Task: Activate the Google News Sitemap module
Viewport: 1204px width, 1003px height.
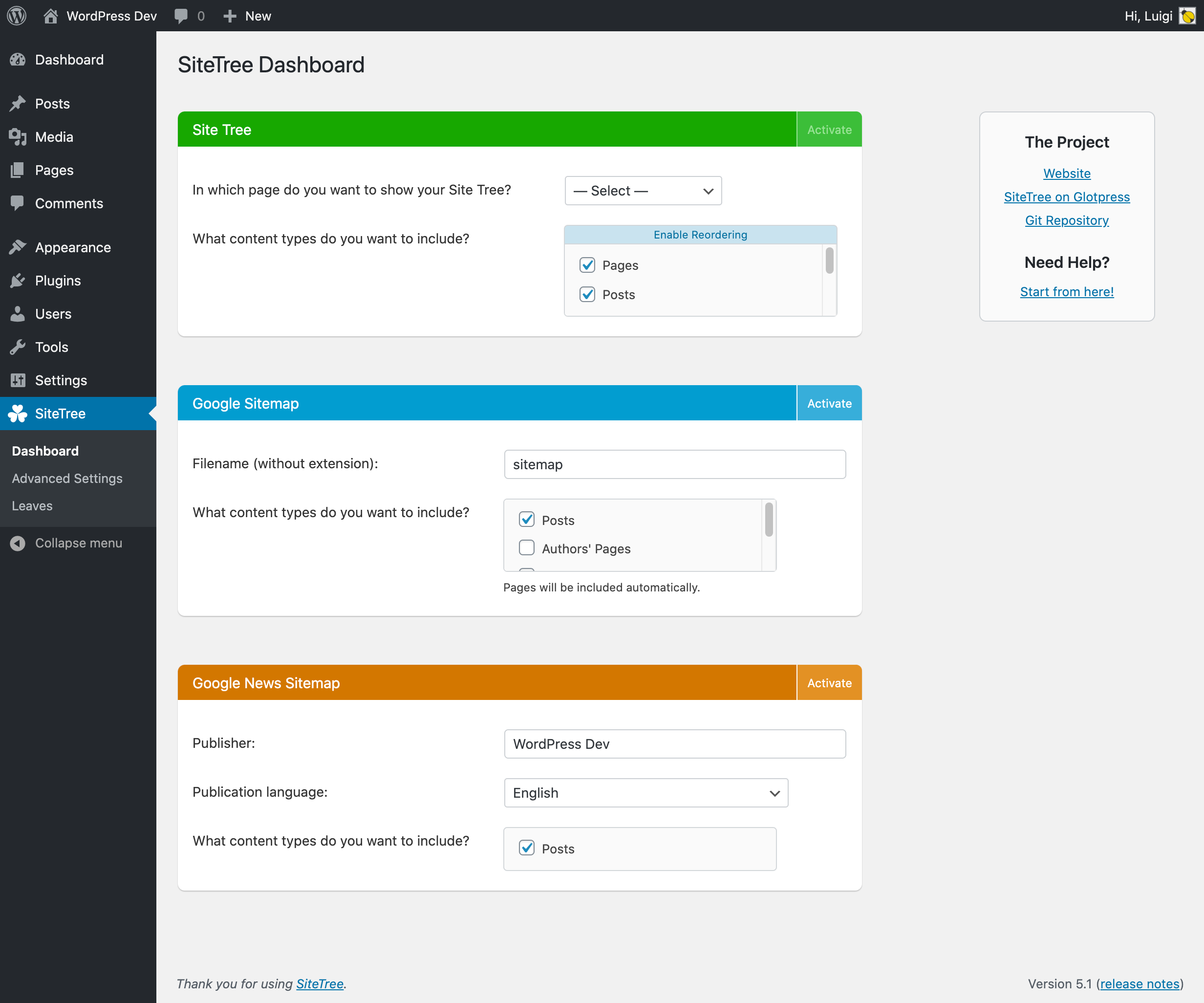Action: click(829, 682)
